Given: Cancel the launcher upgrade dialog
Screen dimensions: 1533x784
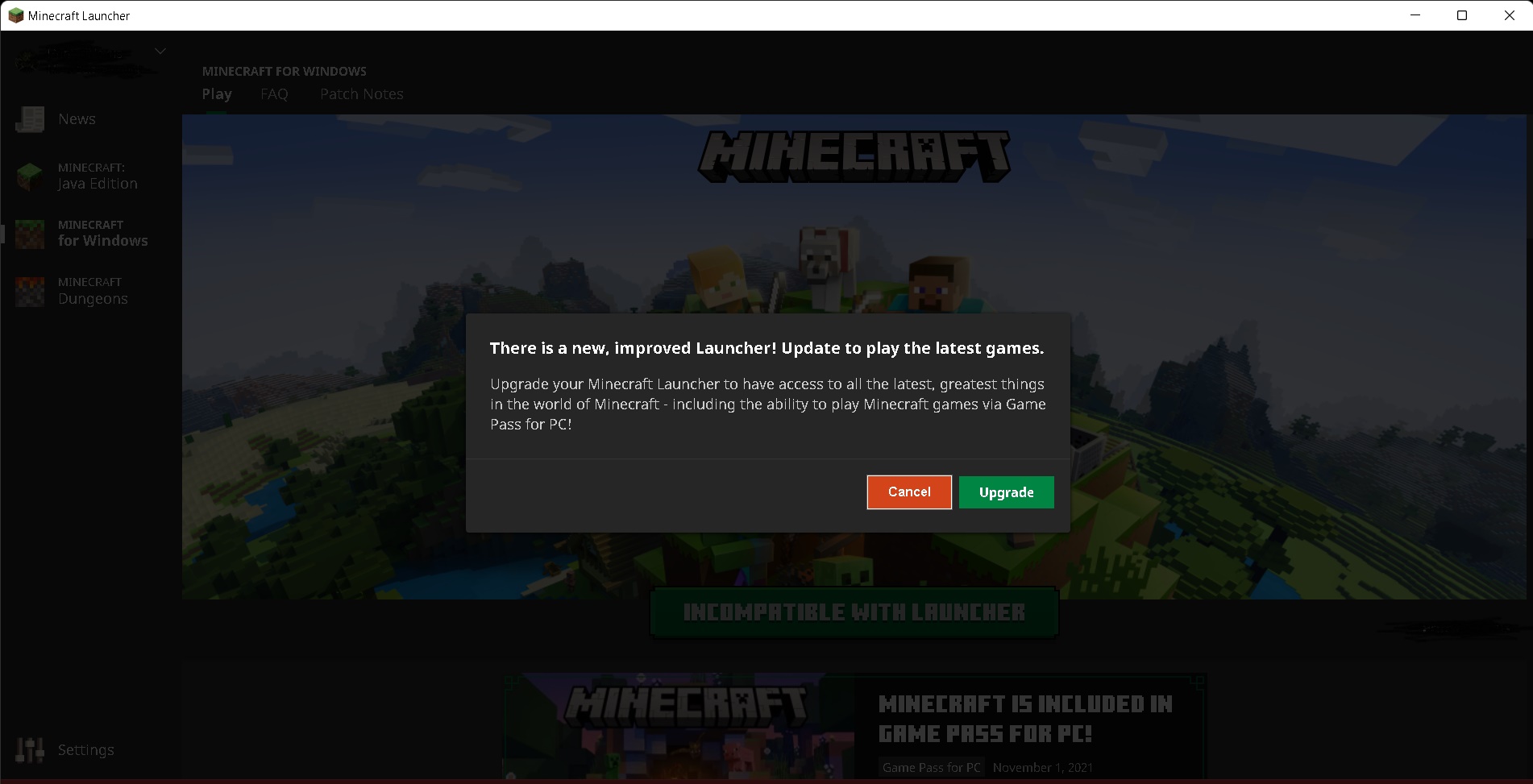Looking at the screenshot, I should click(909, 492).
